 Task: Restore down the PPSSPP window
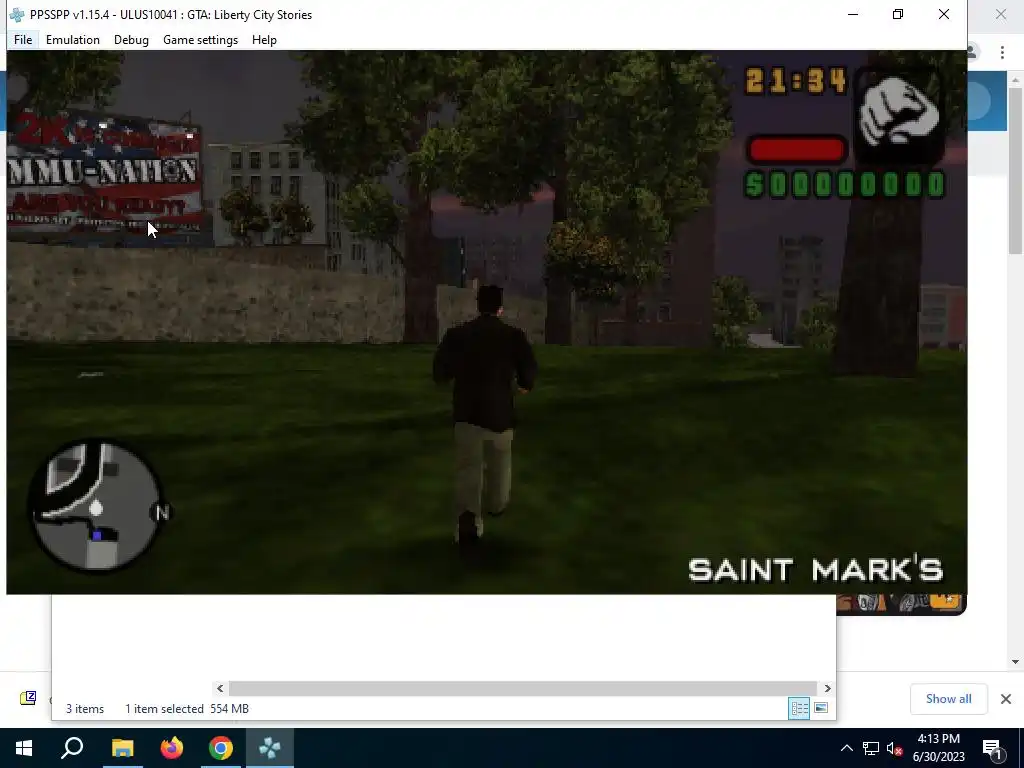coord(898,14)
